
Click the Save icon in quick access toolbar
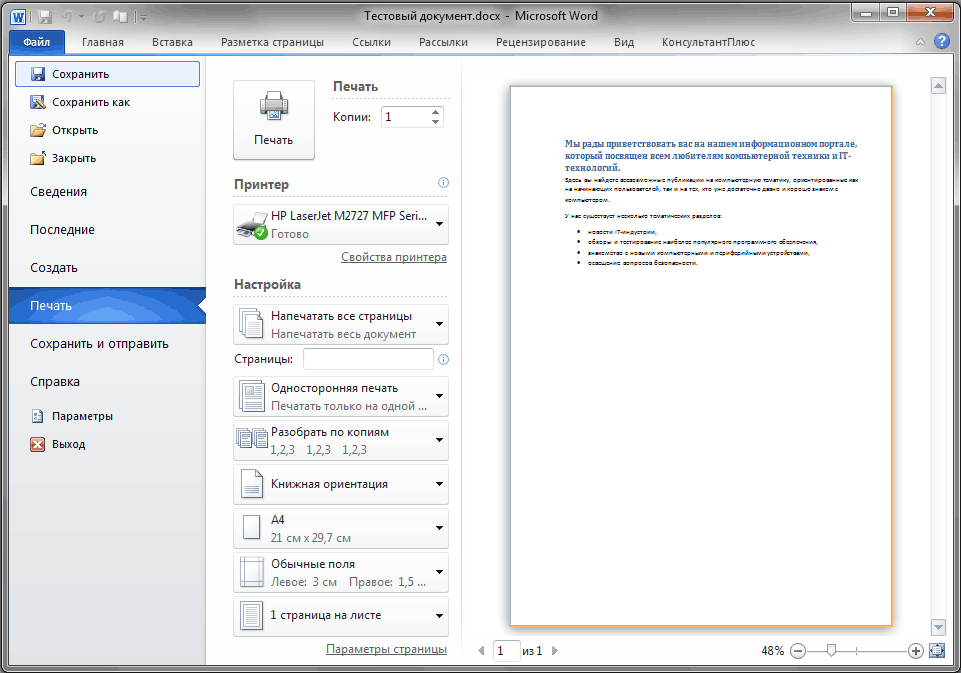[45, 17]
